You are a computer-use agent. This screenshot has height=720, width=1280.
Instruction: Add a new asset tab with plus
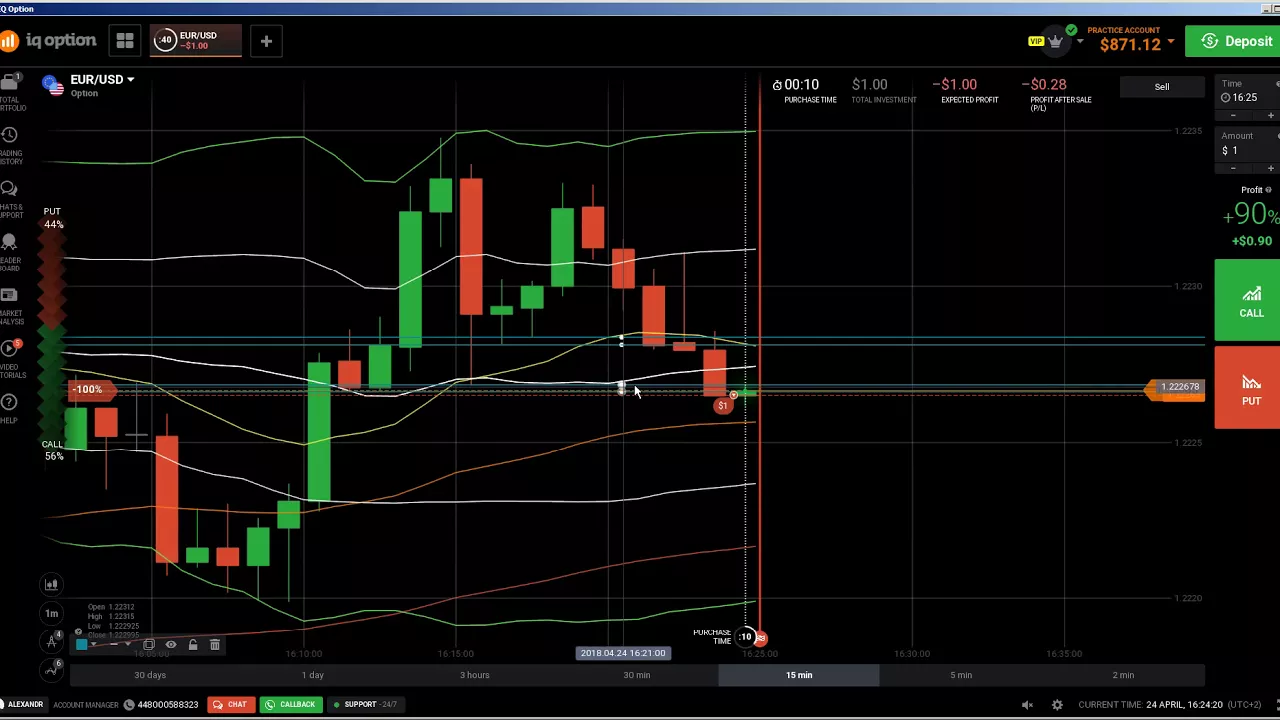[266, 41]
